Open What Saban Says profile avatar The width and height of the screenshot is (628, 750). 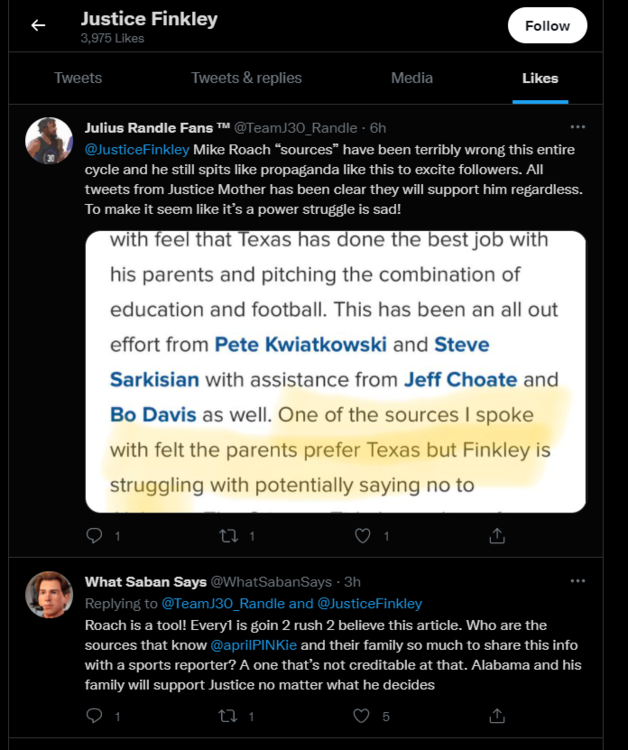[49, 595]
